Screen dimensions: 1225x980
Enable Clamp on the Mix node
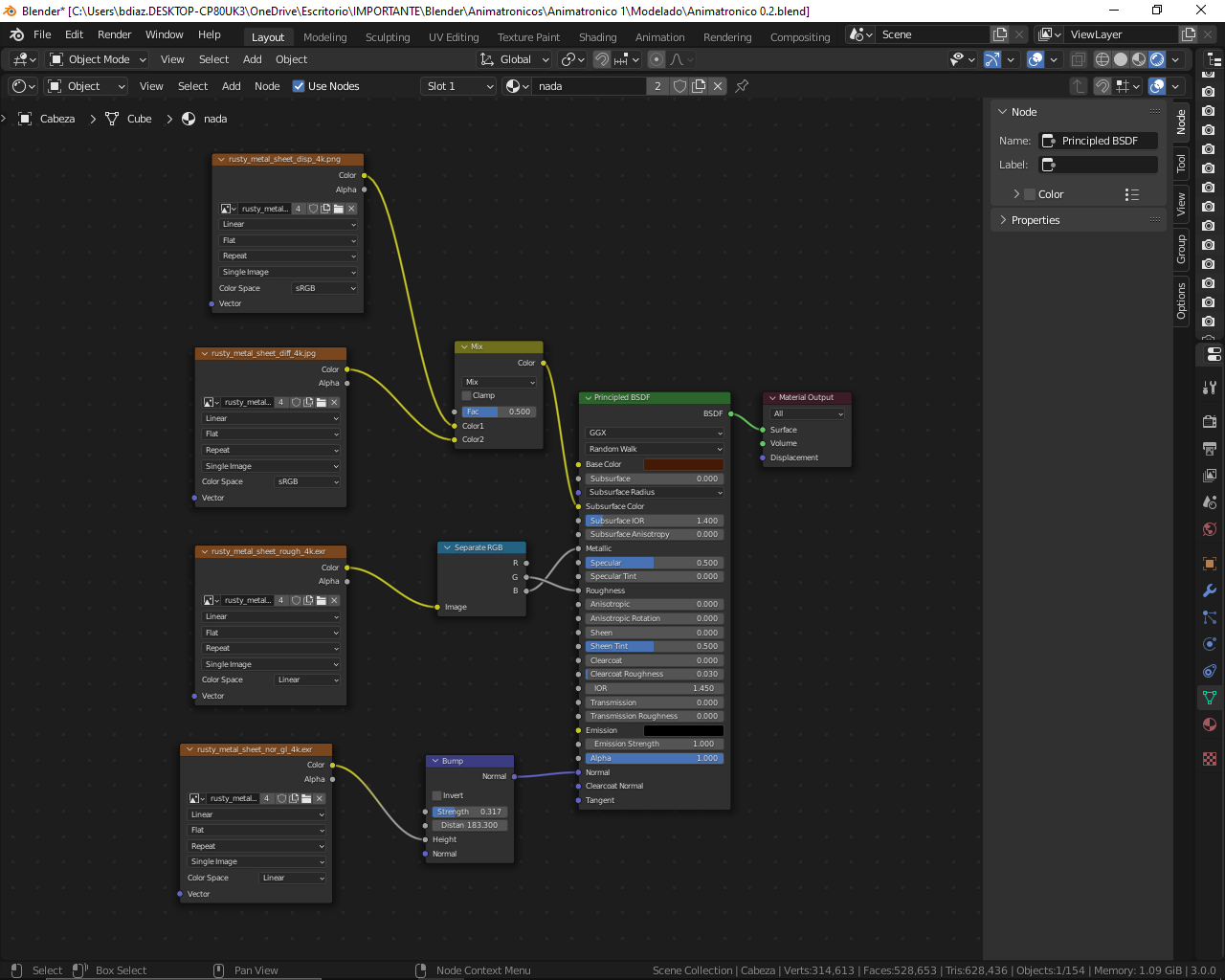point(467,395)
